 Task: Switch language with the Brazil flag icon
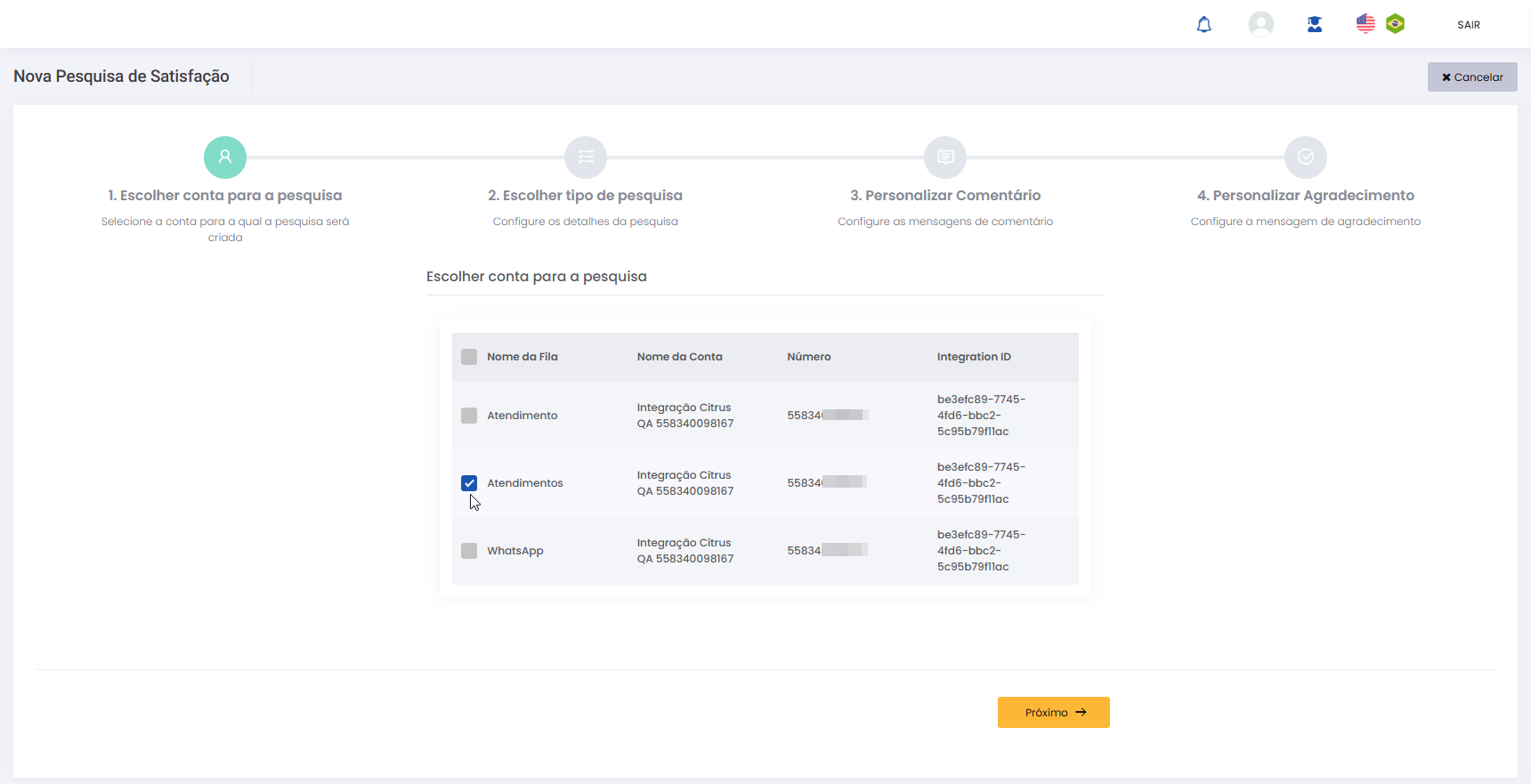[x=1396, y=24]
